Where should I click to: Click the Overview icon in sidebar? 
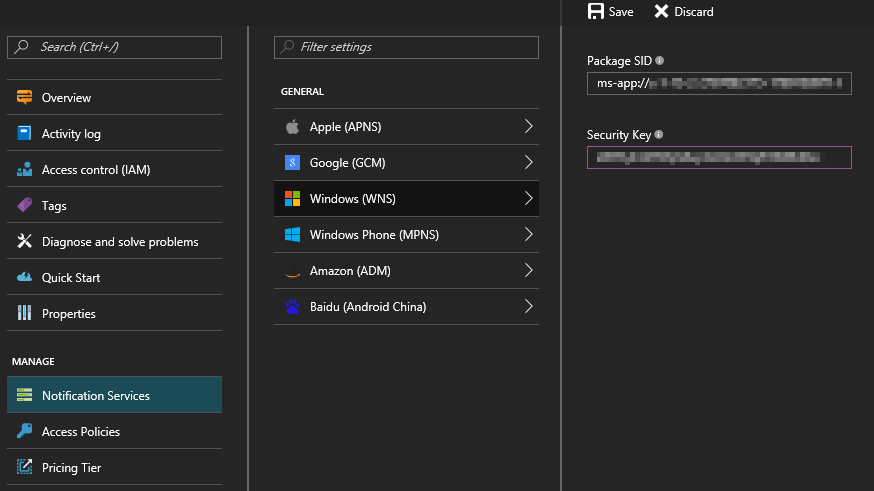click(25, 97)
